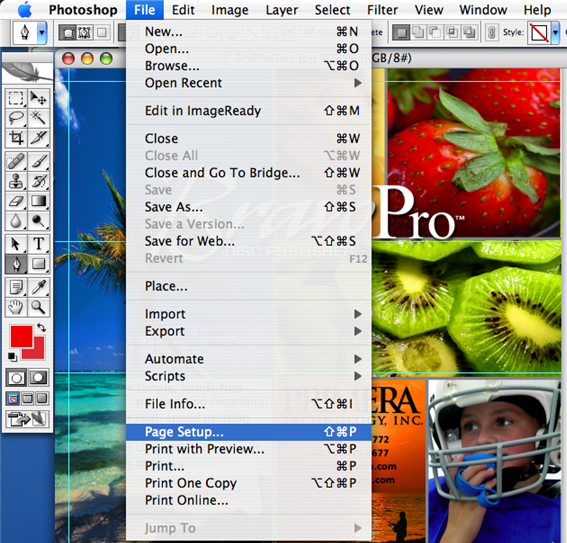This screenshot has width=567, height=543.
Task: Open the Filter menu
Action: coord(383,10)
